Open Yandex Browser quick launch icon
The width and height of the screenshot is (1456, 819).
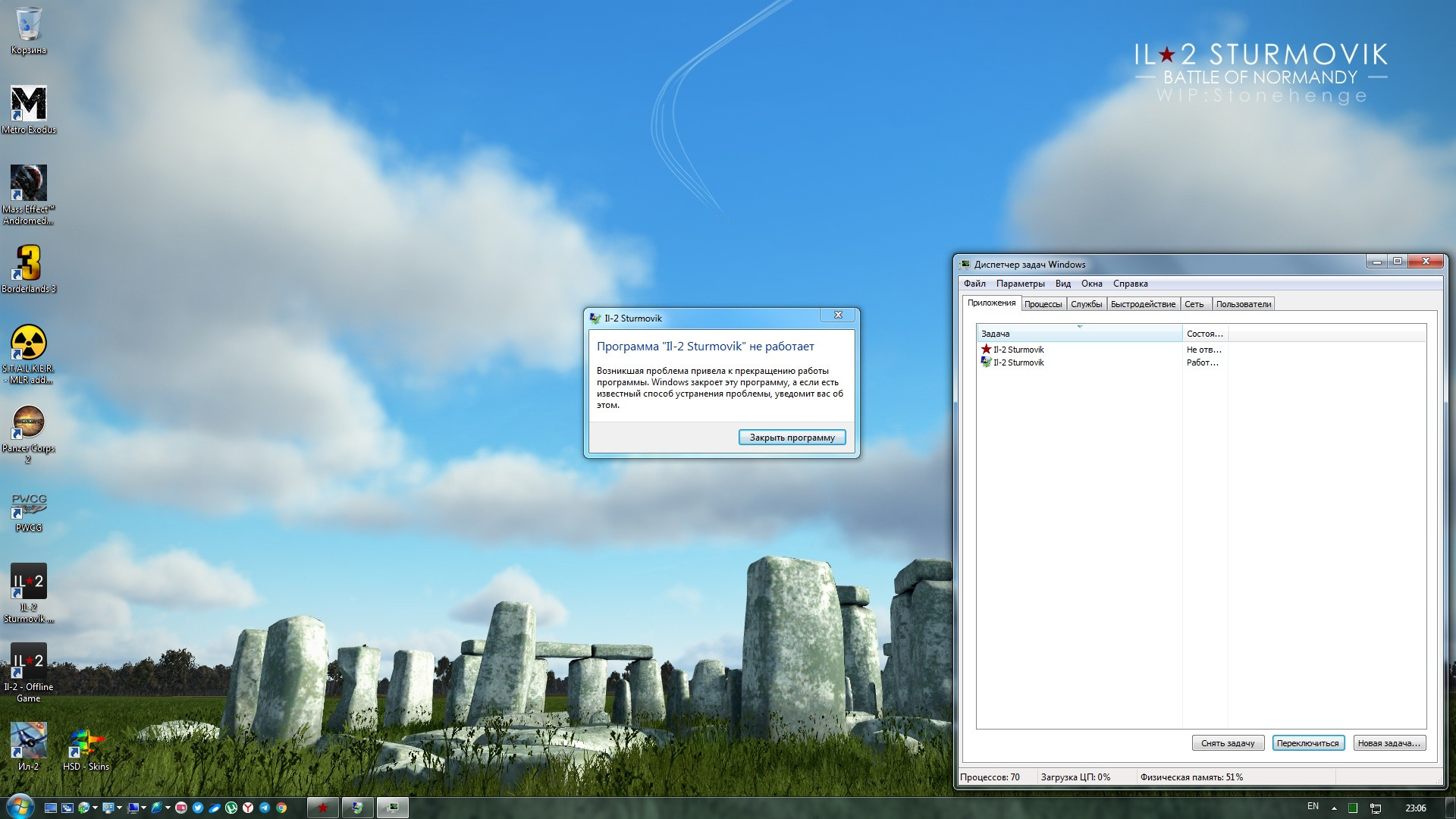(x=248, y=808)
